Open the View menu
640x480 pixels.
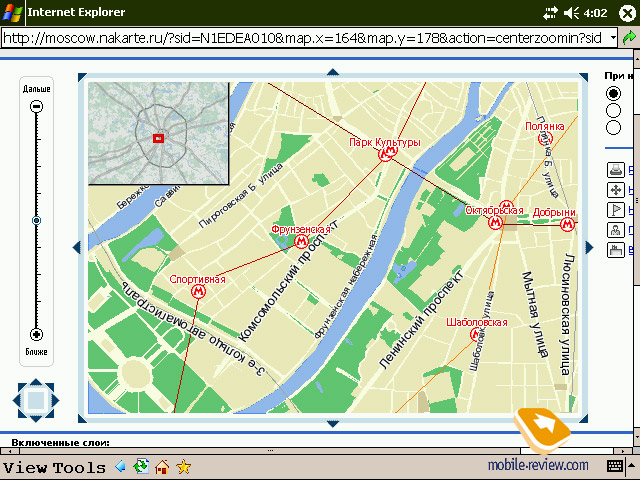pos(25,467)
